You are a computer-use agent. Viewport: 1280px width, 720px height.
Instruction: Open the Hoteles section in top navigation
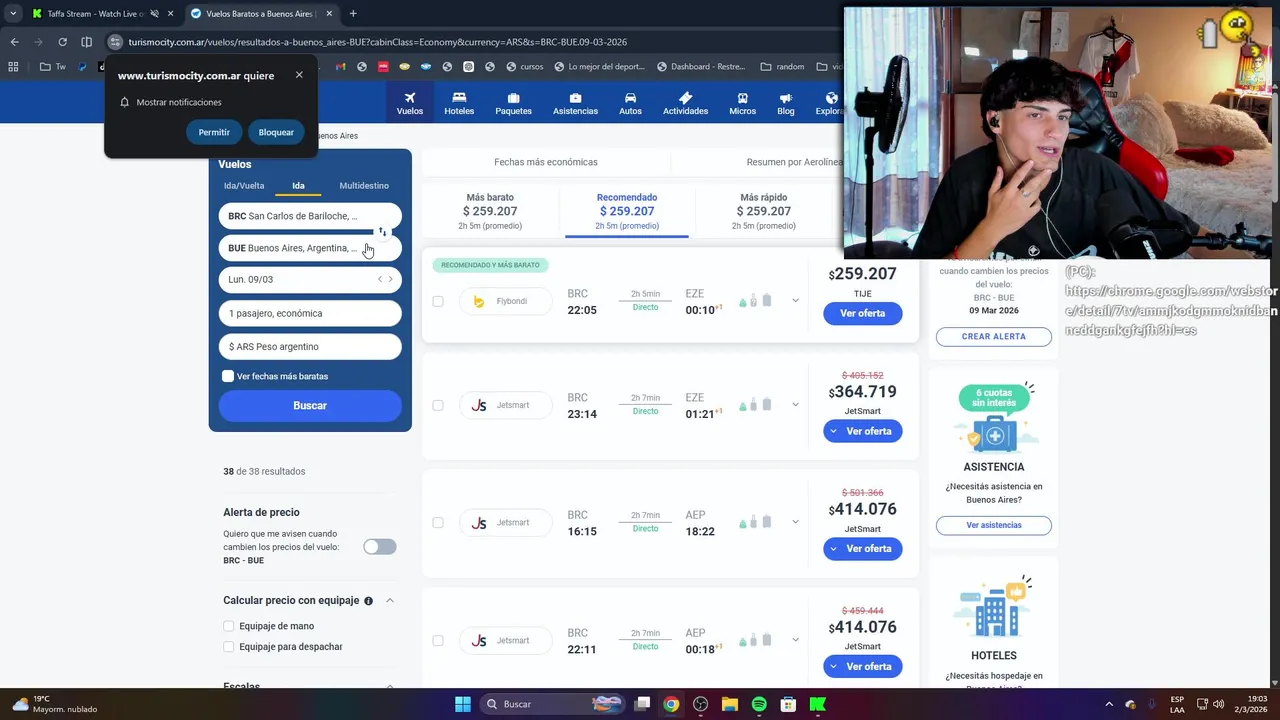point(459,103)
